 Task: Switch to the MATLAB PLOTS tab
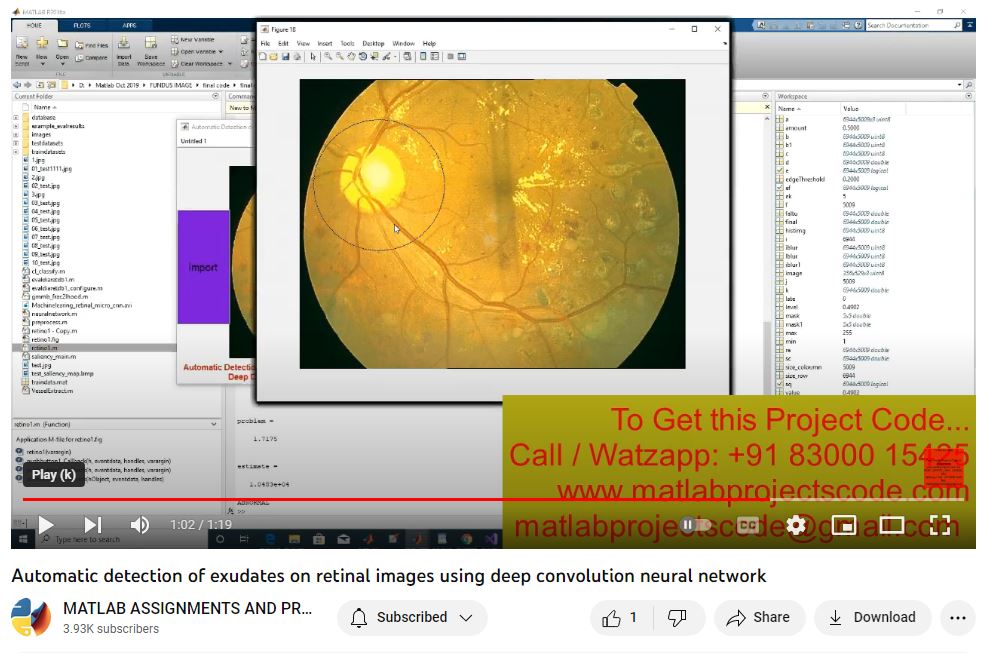coord(81,25)
